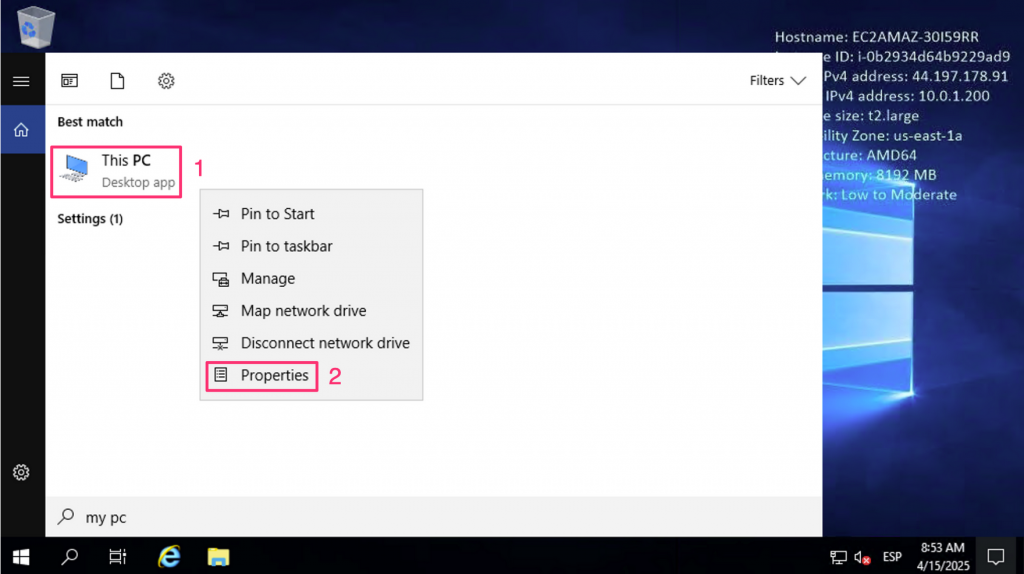Select the Documents filter icon

(x=117, y=81)
